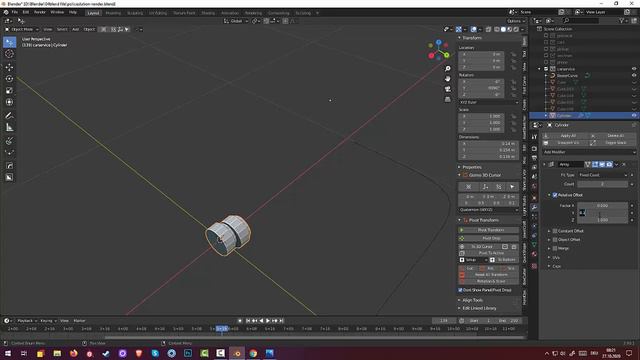The width and height of the screenshot is (640, 360).
Task: Activate the Move tool
Action: [x=9, y=67]
